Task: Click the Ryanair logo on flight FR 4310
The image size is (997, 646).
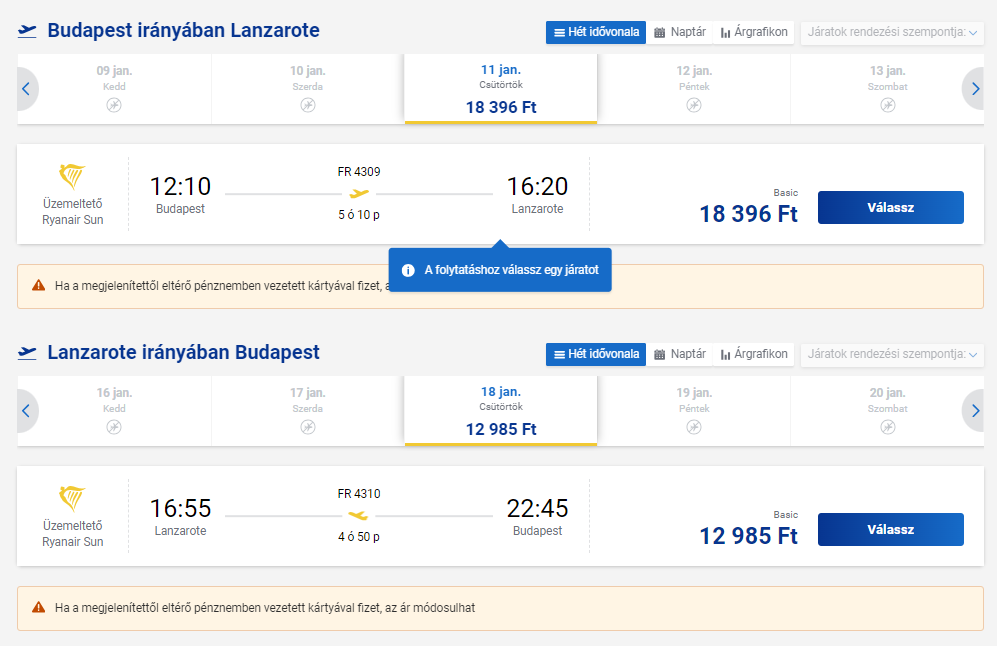Action: coord(73,499)
